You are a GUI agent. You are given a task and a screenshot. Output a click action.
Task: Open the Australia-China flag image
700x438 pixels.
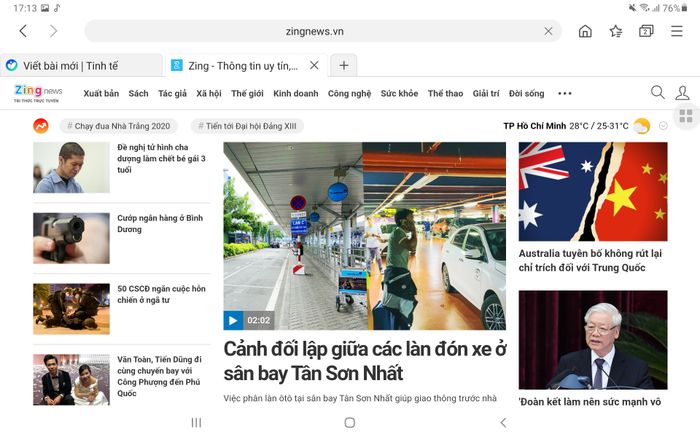593,192
